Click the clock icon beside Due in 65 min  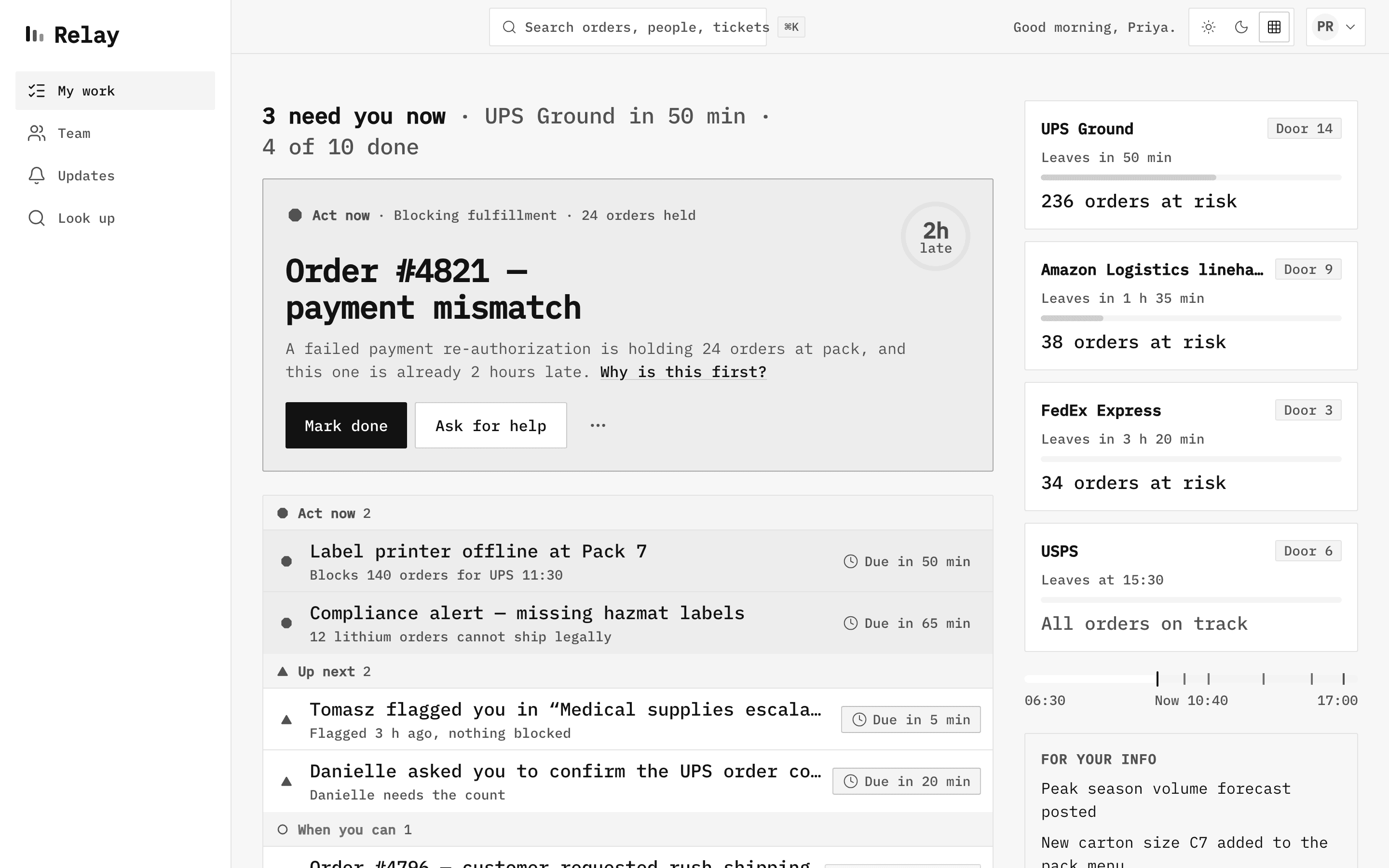pos(851,623)
